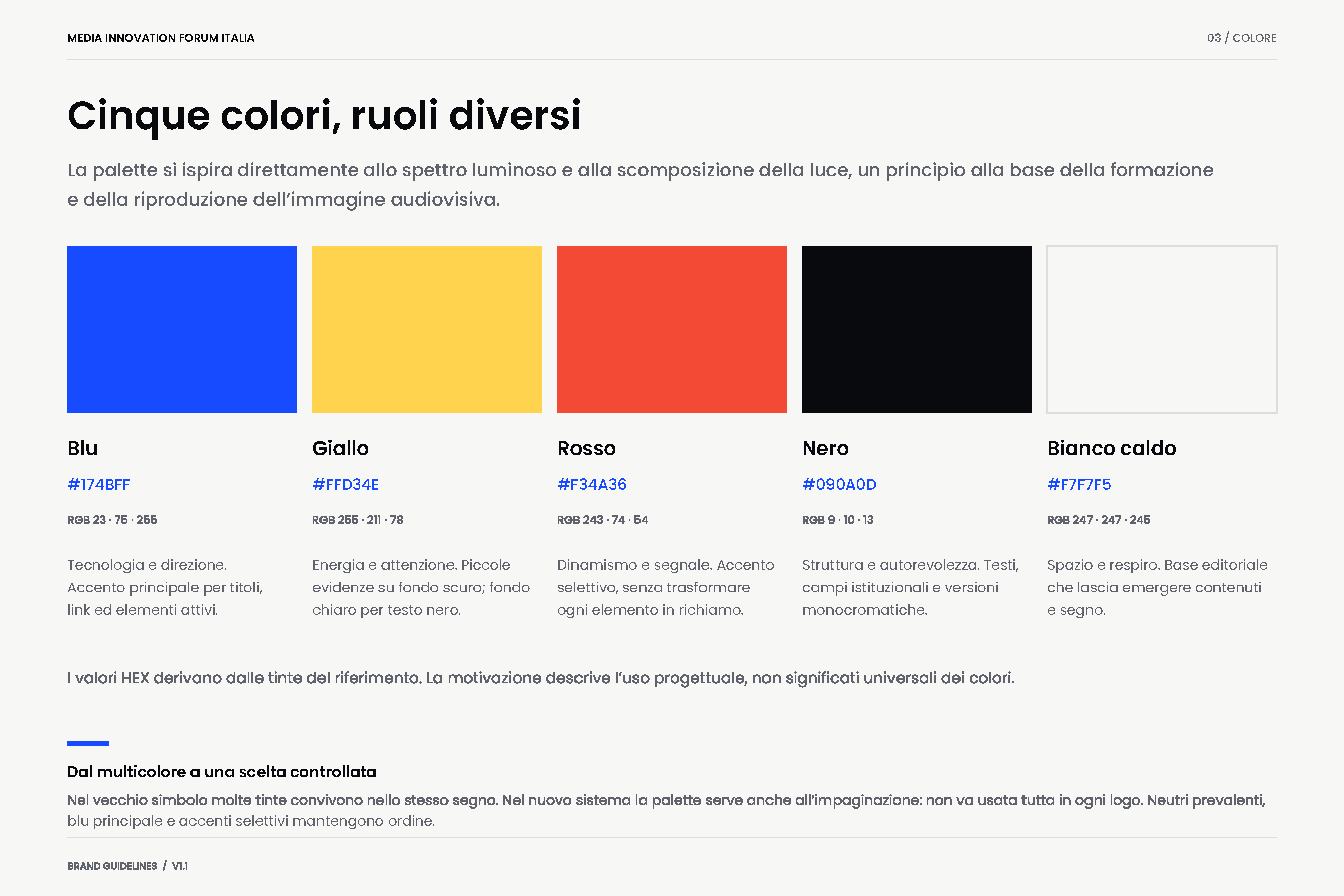Screen dimensions: 1344x896
Task: Click the hex code #FFD34E
Action: 346,485
